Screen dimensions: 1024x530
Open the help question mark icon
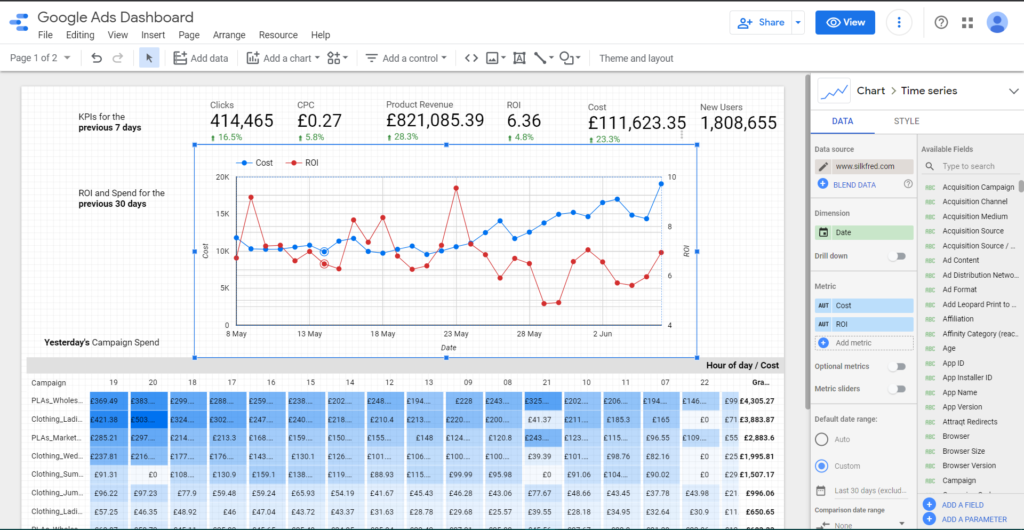[x=941, y=22]
